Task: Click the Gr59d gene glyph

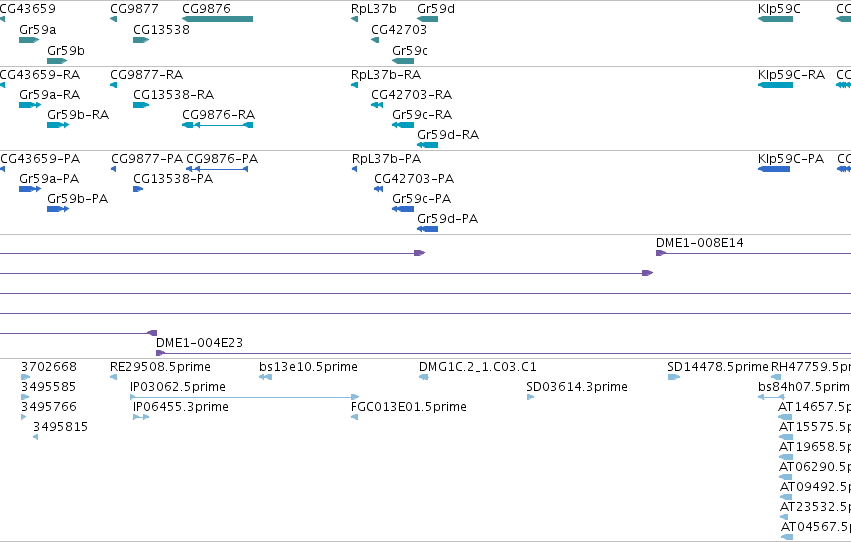Action: [x=428, y=19]
